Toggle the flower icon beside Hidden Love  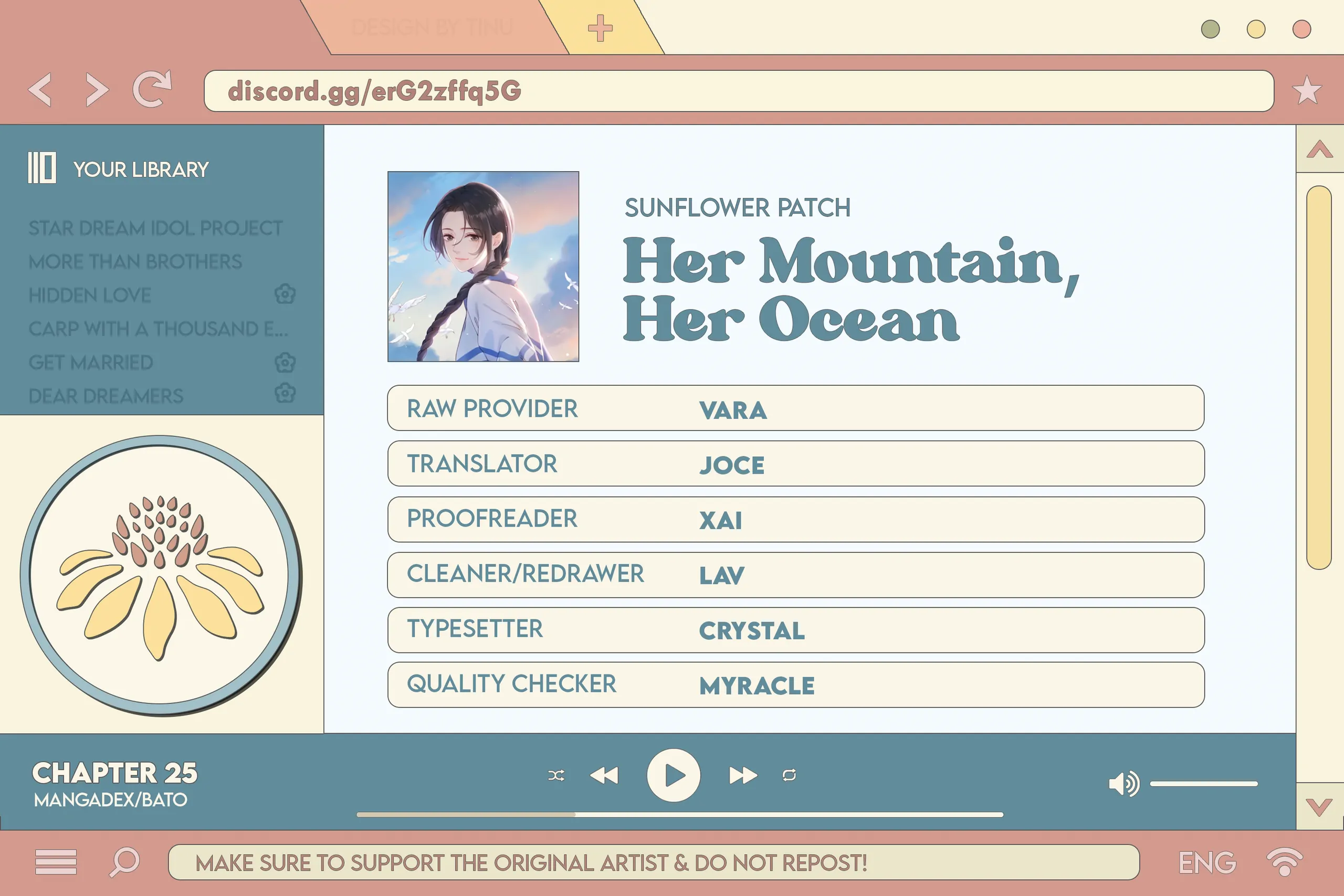(x=285, y=294)
